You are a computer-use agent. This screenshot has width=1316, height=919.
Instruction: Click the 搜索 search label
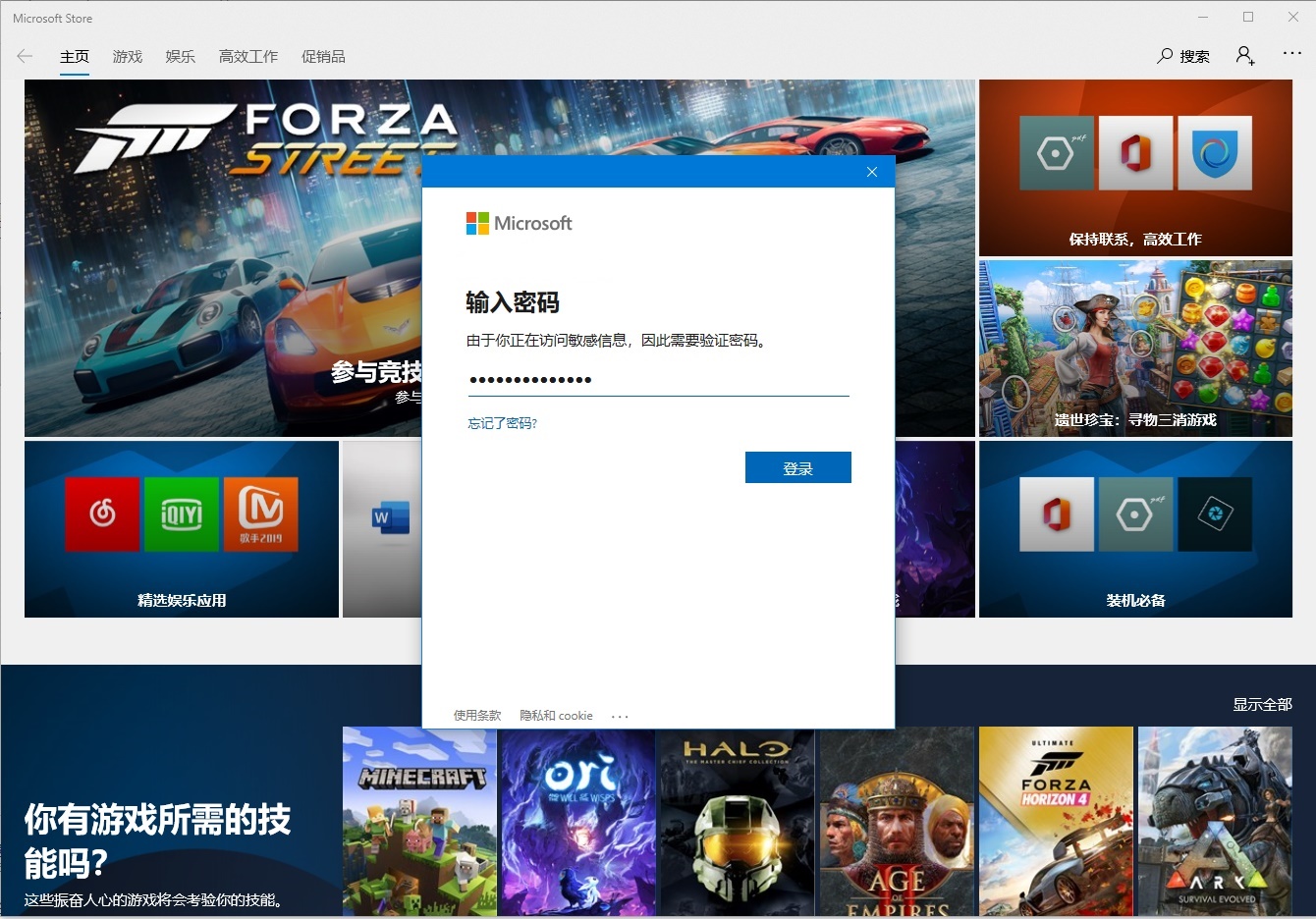(x=1195, y=57)
